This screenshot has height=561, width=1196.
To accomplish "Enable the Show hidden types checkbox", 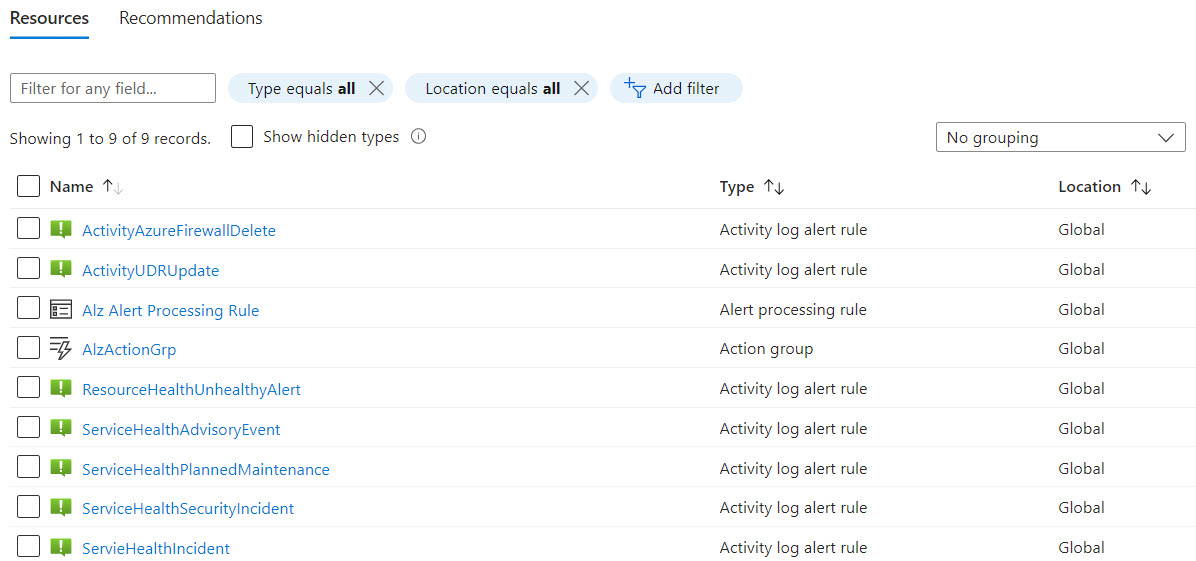I will 242,137.
